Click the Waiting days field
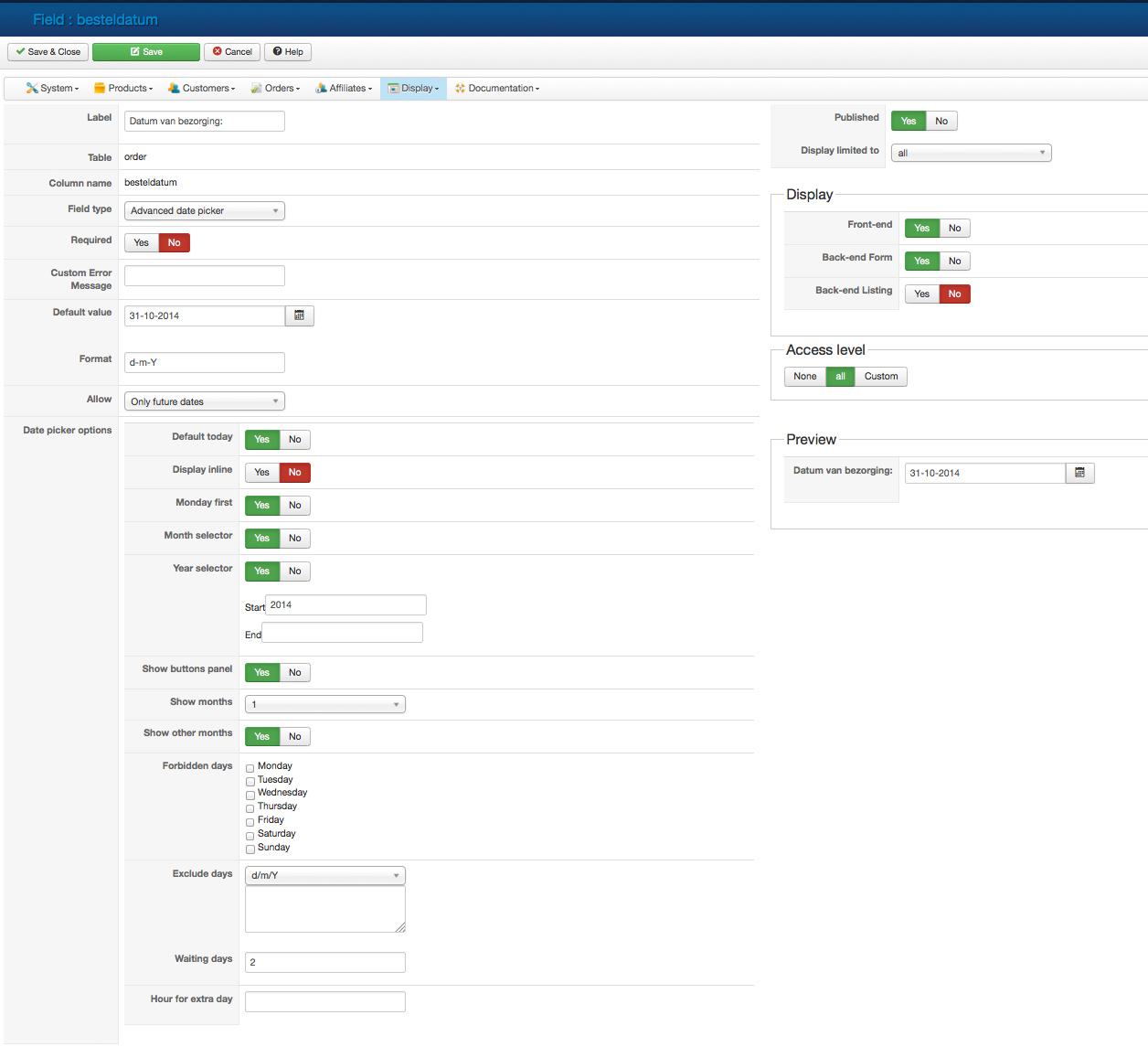Screen dimensions: 1148x1047 (325, 962)
